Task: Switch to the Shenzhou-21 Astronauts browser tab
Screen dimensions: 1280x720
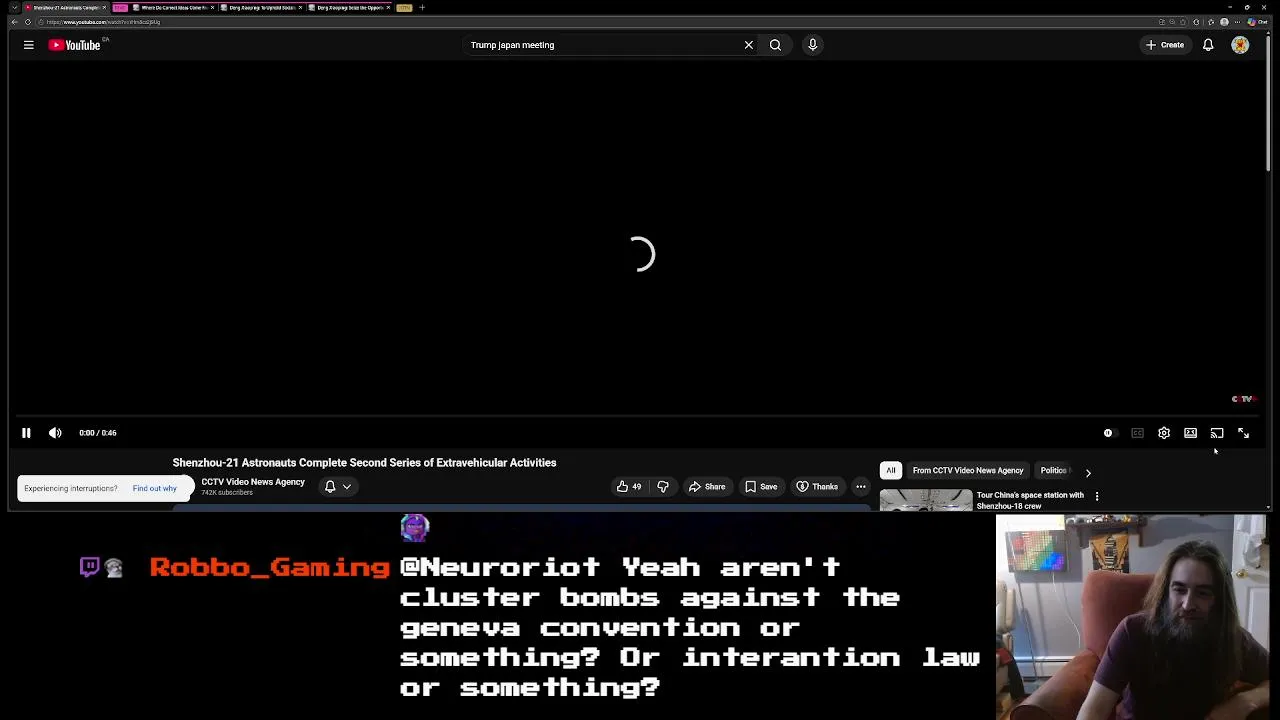Action: (x=65, y=7)
